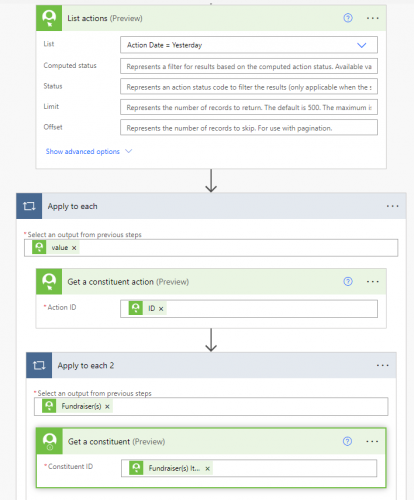414x500 pixels.
Task: Click the Apply to each loop icon
Action: coord(29,206)
